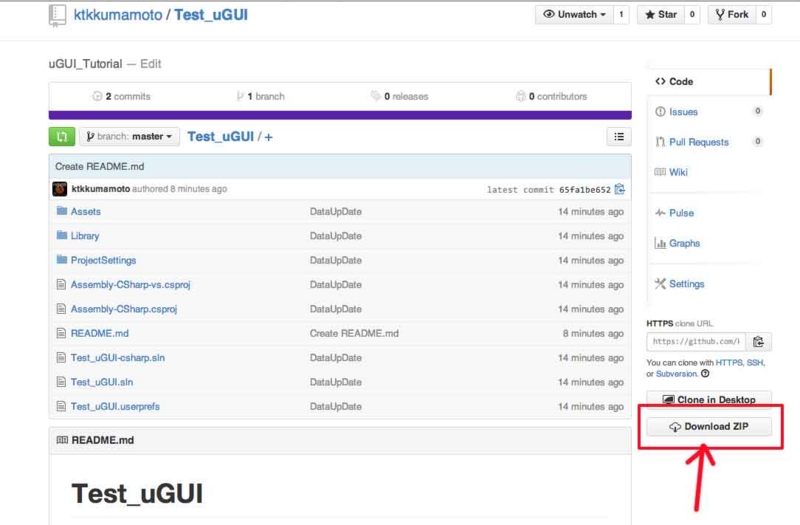The width and height of the screenshot is (800, 525).
Task: Click Clone in Desktop button
Action: coord(709,399)
